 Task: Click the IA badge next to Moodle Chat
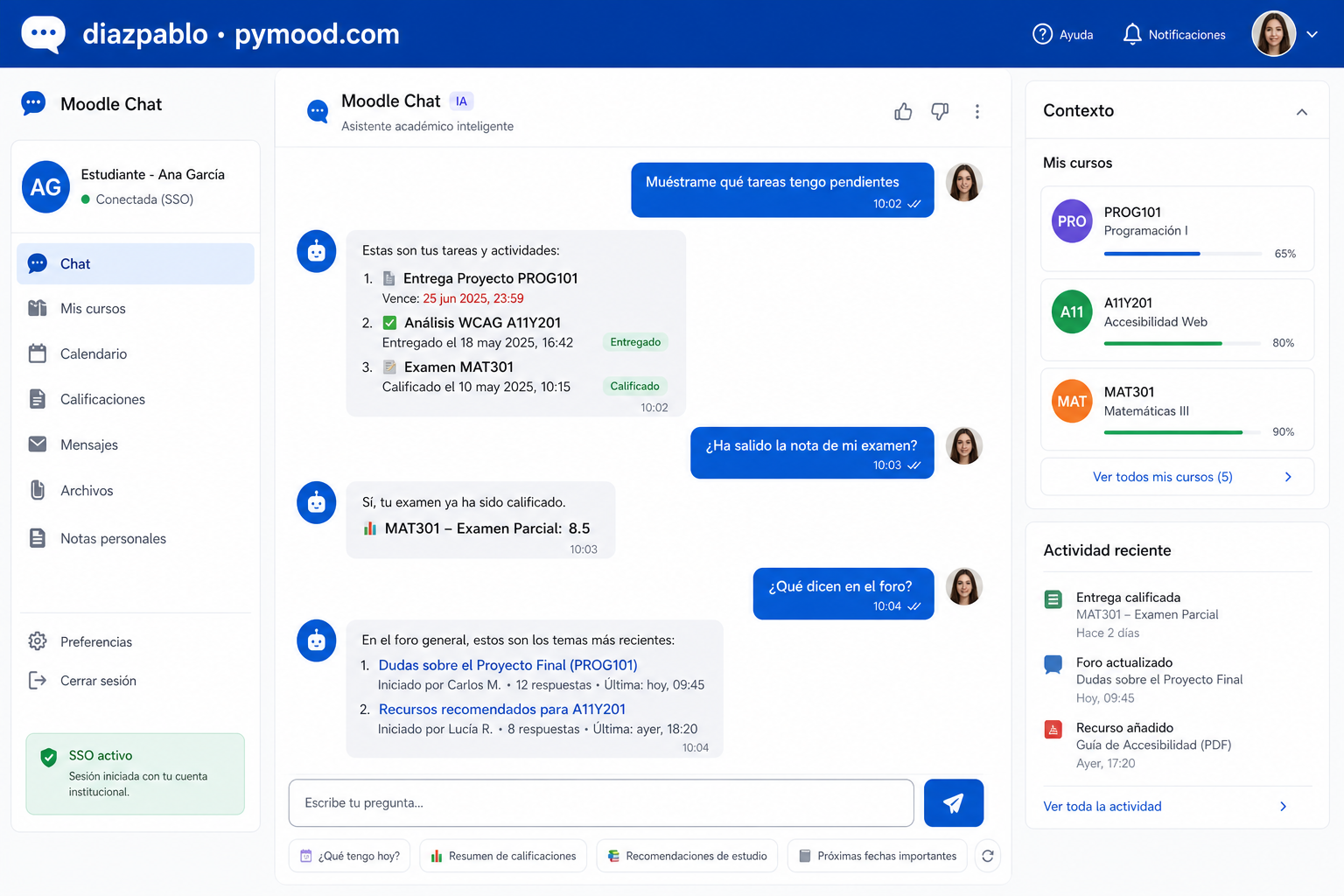461,101
